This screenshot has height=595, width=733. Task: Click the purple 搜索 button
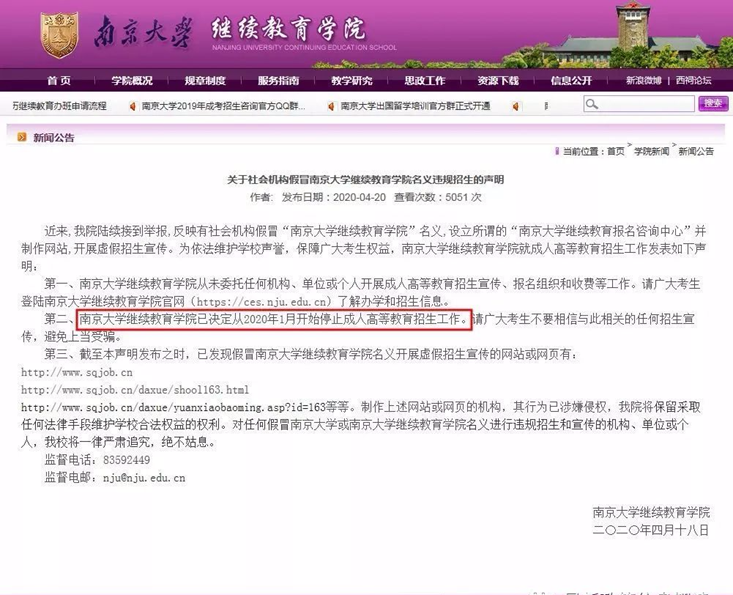(713, 103)
